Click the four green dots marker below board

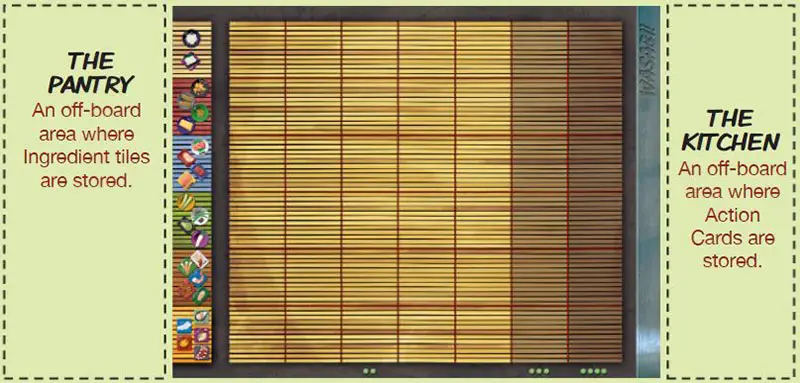(x=593, y=371)
